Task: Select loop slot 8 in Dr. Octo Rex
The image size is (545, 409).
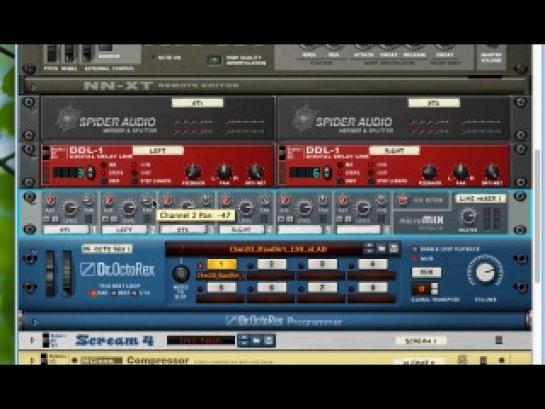Action: pos(373,288)
